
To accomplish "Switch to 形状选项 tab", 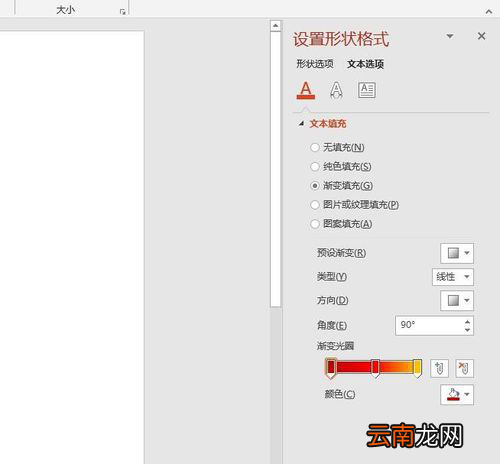I will click(315, 64).
